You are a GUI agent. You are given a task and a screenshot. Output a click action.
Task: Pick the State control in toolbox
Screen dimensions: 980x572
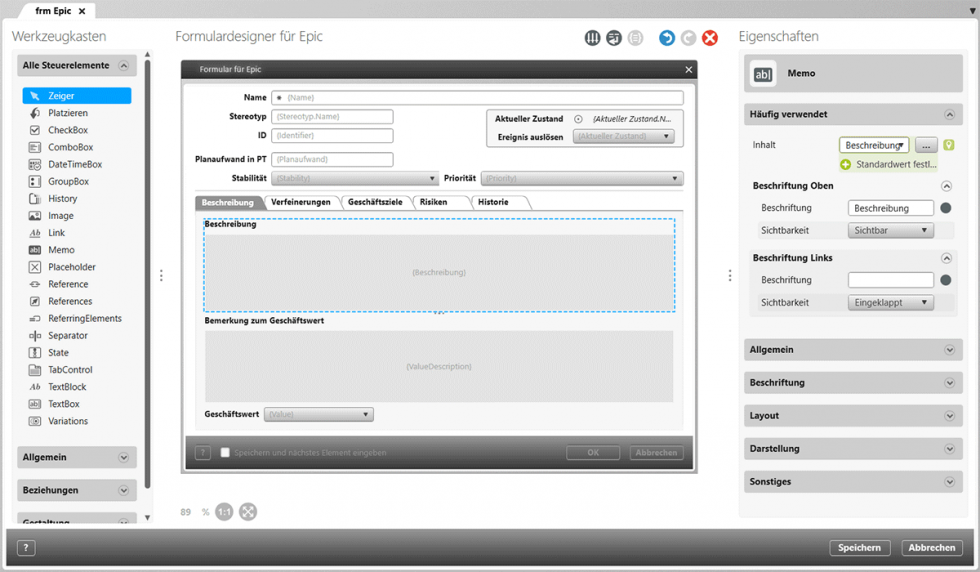point(58,353)
